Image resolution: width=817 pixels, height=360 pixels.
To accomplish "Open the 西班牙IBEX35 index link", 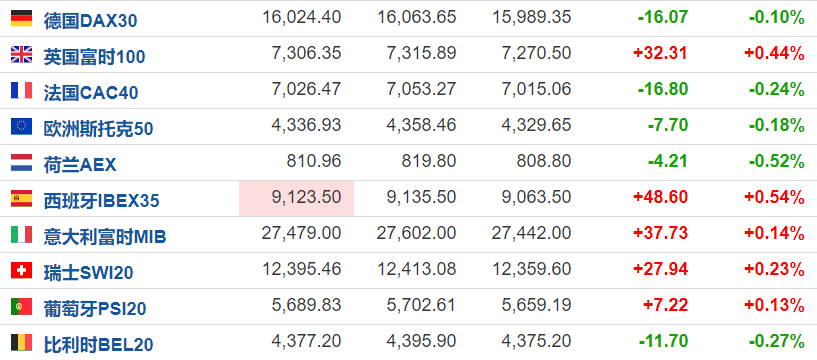I will tap(102, 201).
